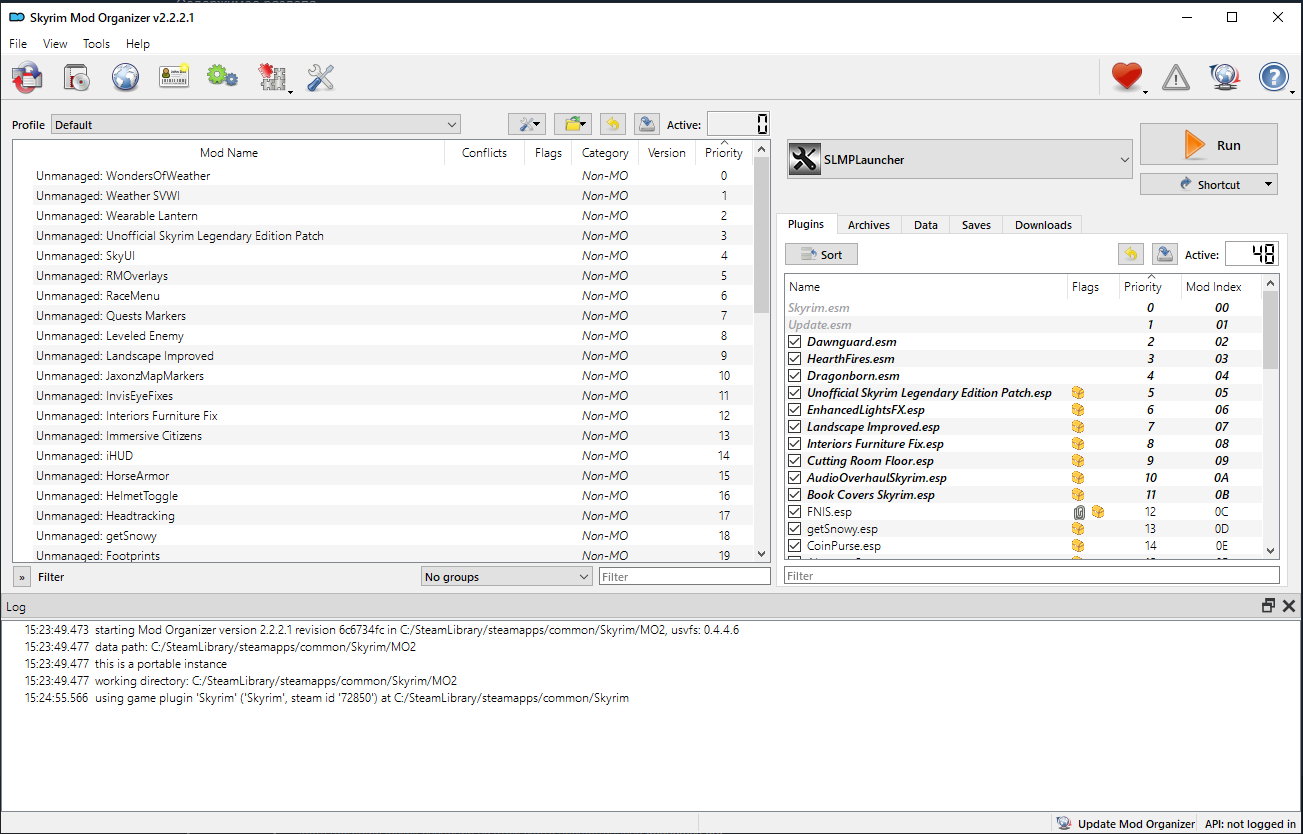Open Settings with the wrench and screwdriver icon
The image size is (1303, 834).
(x=320, y=77)
